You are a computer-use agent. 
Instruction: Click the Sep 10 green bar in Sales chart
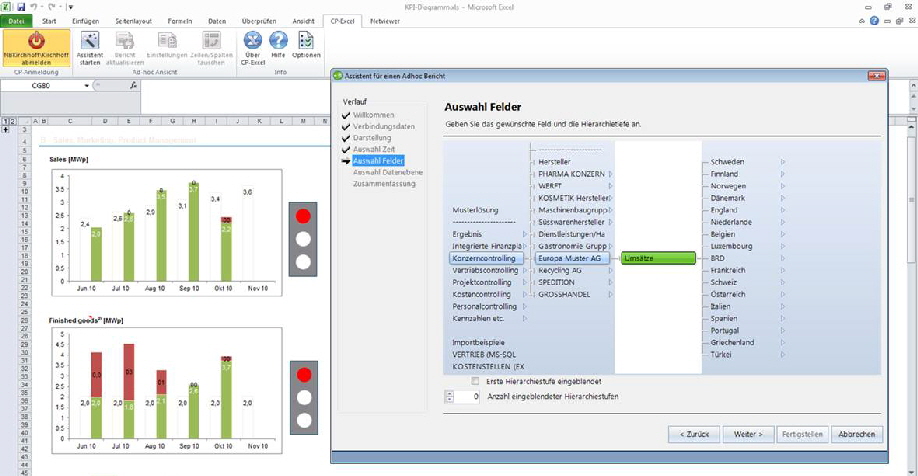194,232
